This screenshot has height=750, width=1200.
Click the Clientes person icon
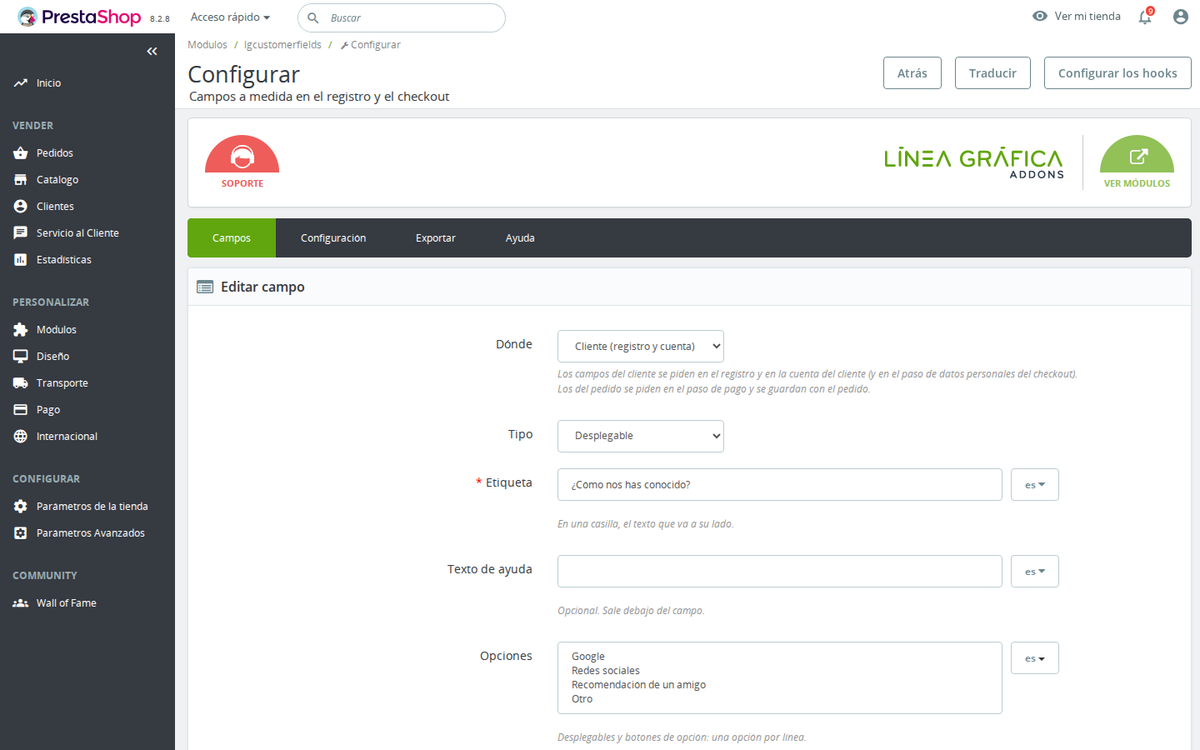point(20,206)
